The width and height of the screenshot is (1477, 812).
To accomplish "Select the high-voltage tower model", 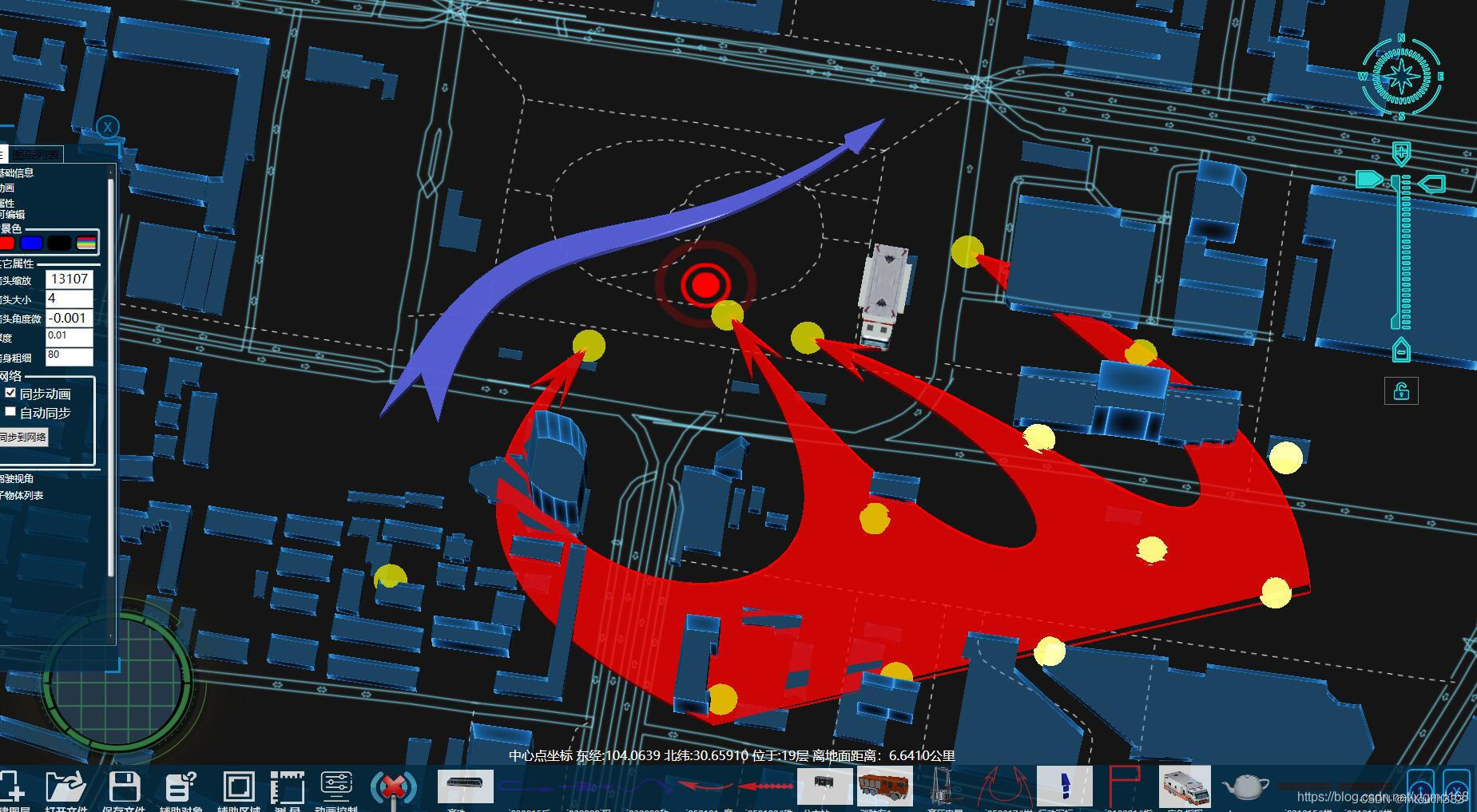I will (944, 786).
